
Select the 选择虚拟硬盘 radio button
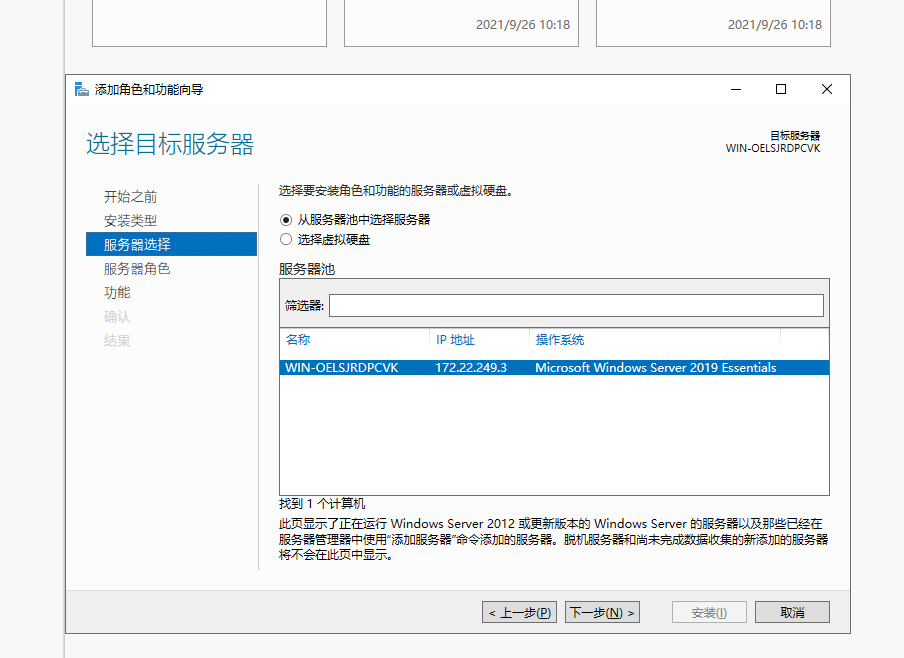tap(288, 239)
